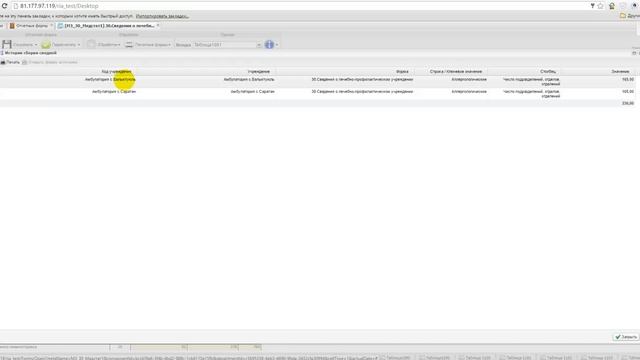This screenshot has height=360, width=640.
Task: Click the totals value cell below the Значение column
Action: 628,103
